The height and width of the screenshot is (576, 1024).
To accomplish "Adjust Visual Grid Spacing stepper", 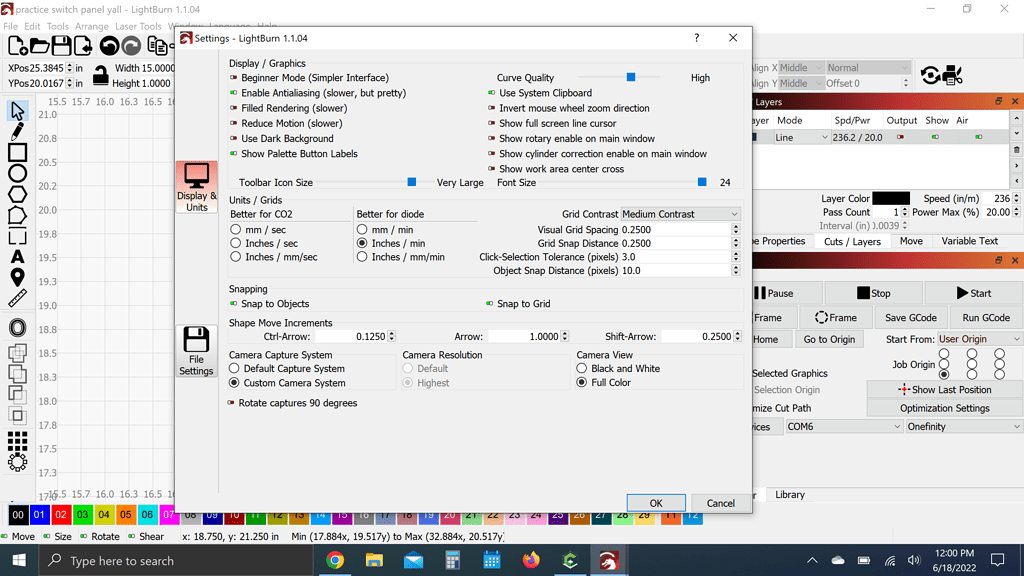I will click(x=736, y=230).
